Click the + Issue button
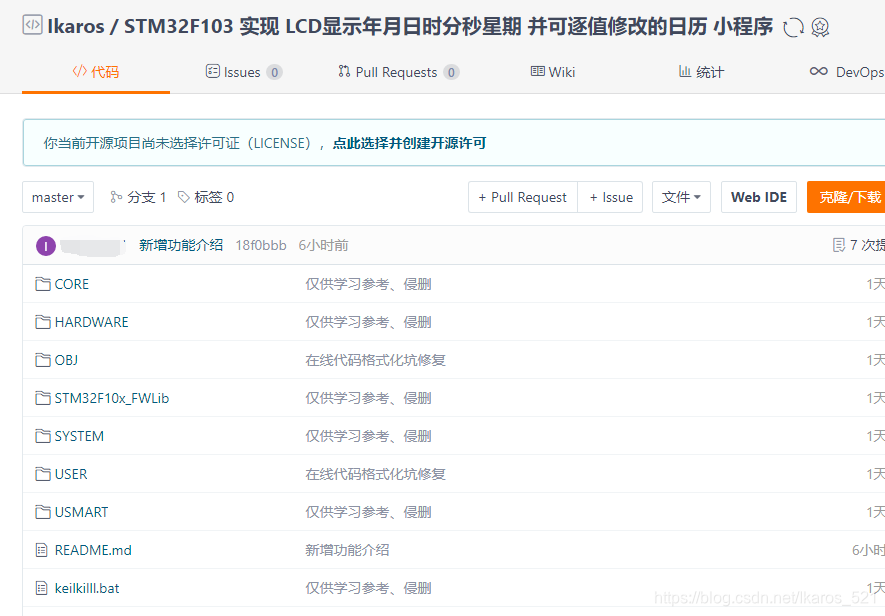Image resolution: width=885 pixels, height=616 pixels. (x=611, y=197)
